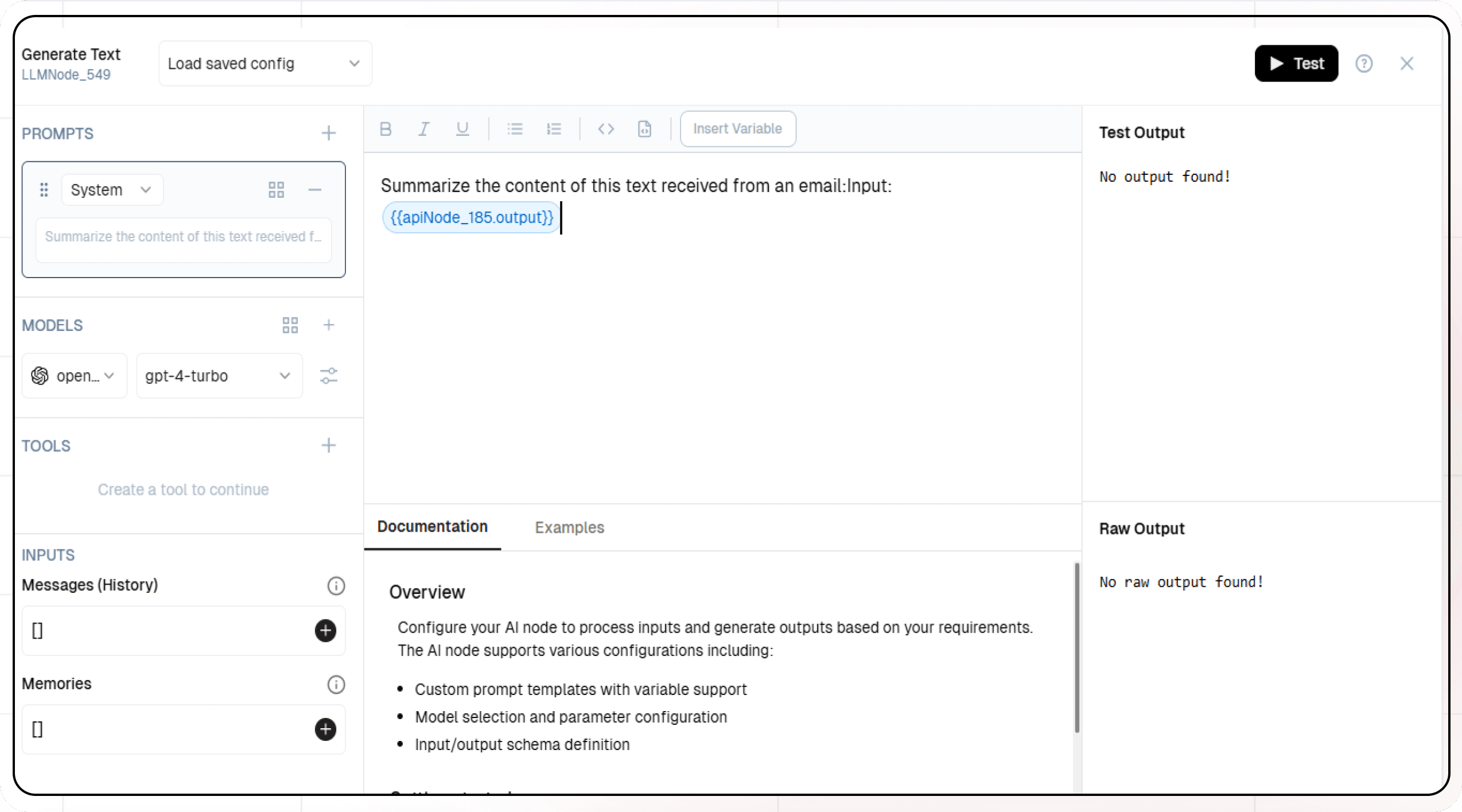
Task: Open the gpt-4-turbo model dropdown
Action: [x=219, y=376]
